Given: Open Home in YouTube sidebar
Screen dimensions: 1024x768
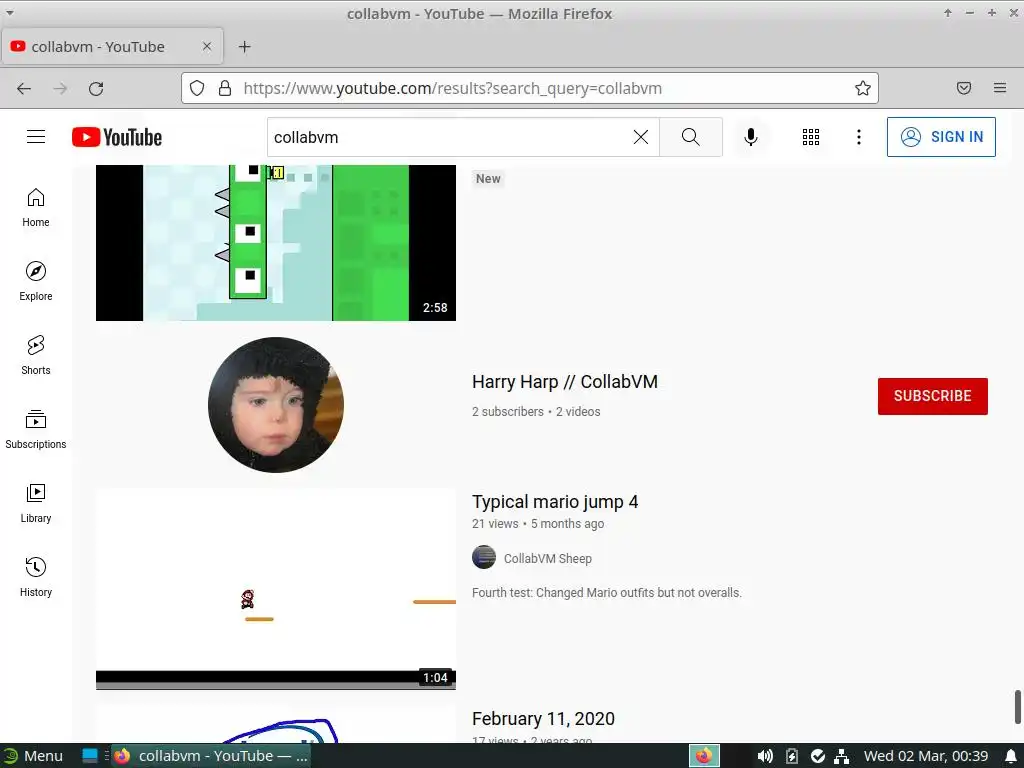Looking at the screenshot, I should click(36, 208).
